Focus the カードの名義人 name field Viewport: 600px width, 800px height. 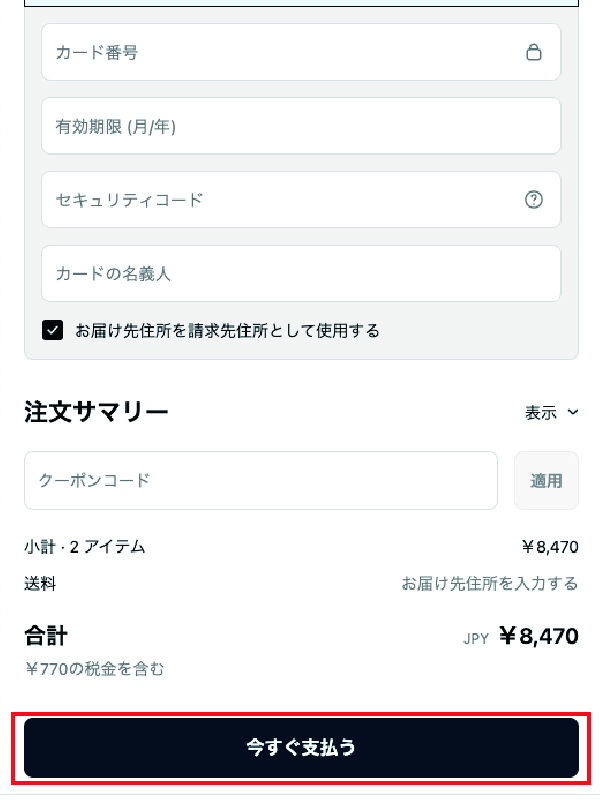(300, 274)
